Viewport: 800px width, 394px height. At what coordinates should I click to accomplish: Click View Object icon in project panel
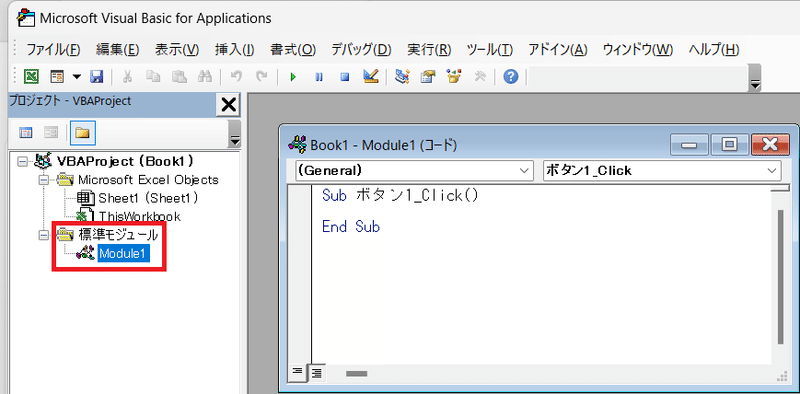coord(51,133)
